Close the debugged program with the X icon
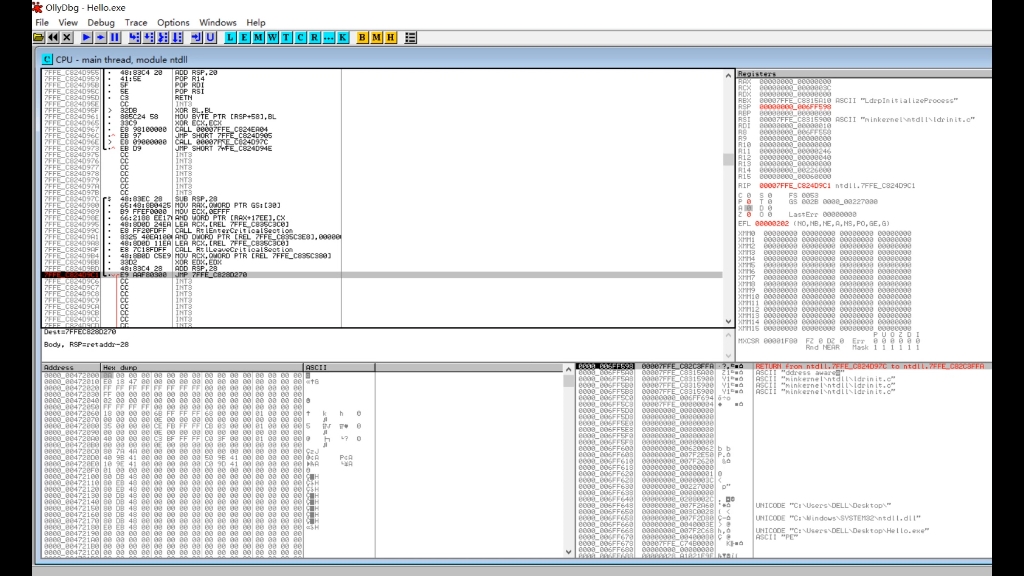This screenshot has width=1024, height=576. click(67, 38)
